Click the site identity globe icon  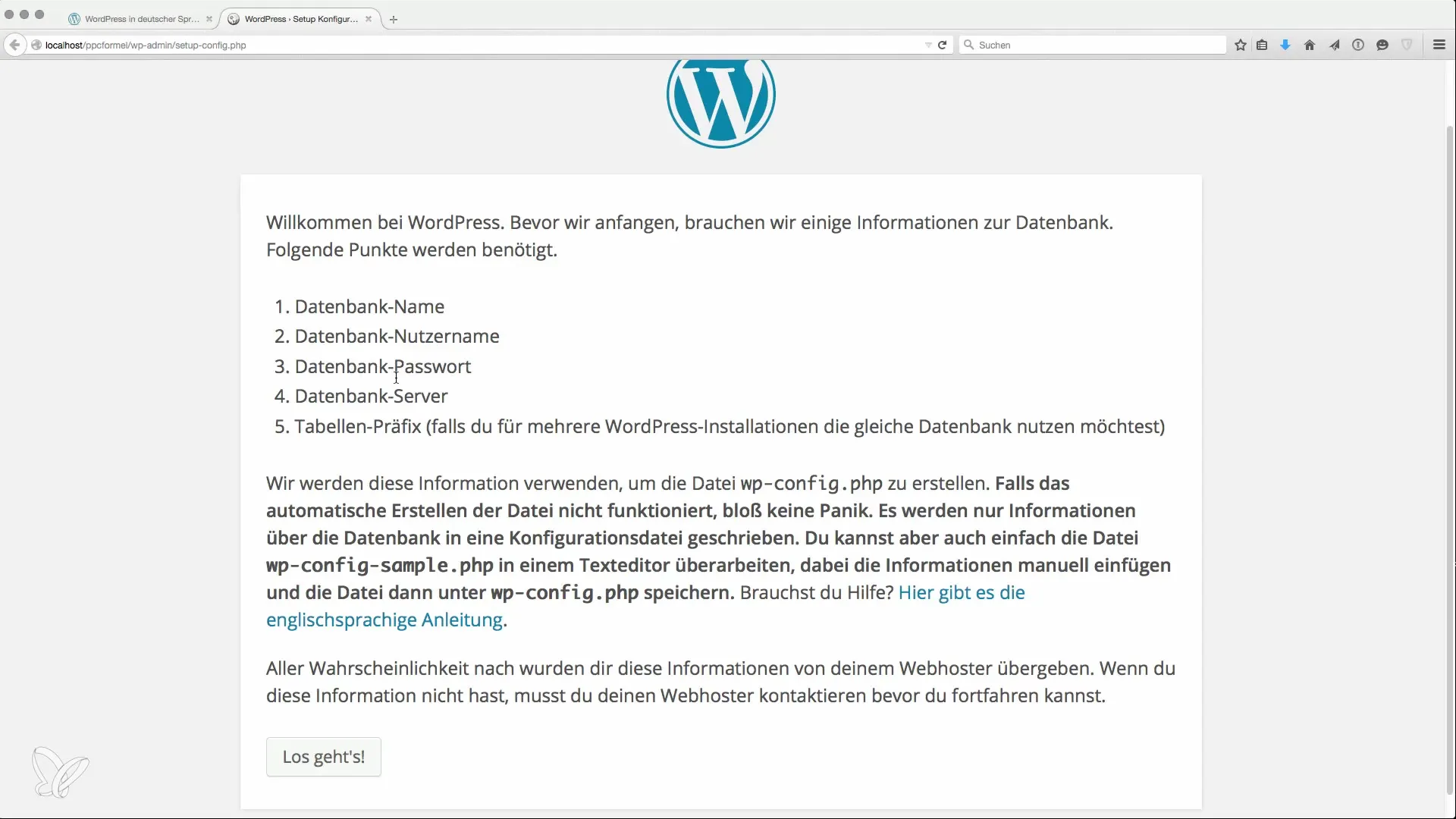pyautogui.click(x=36, y=45)
